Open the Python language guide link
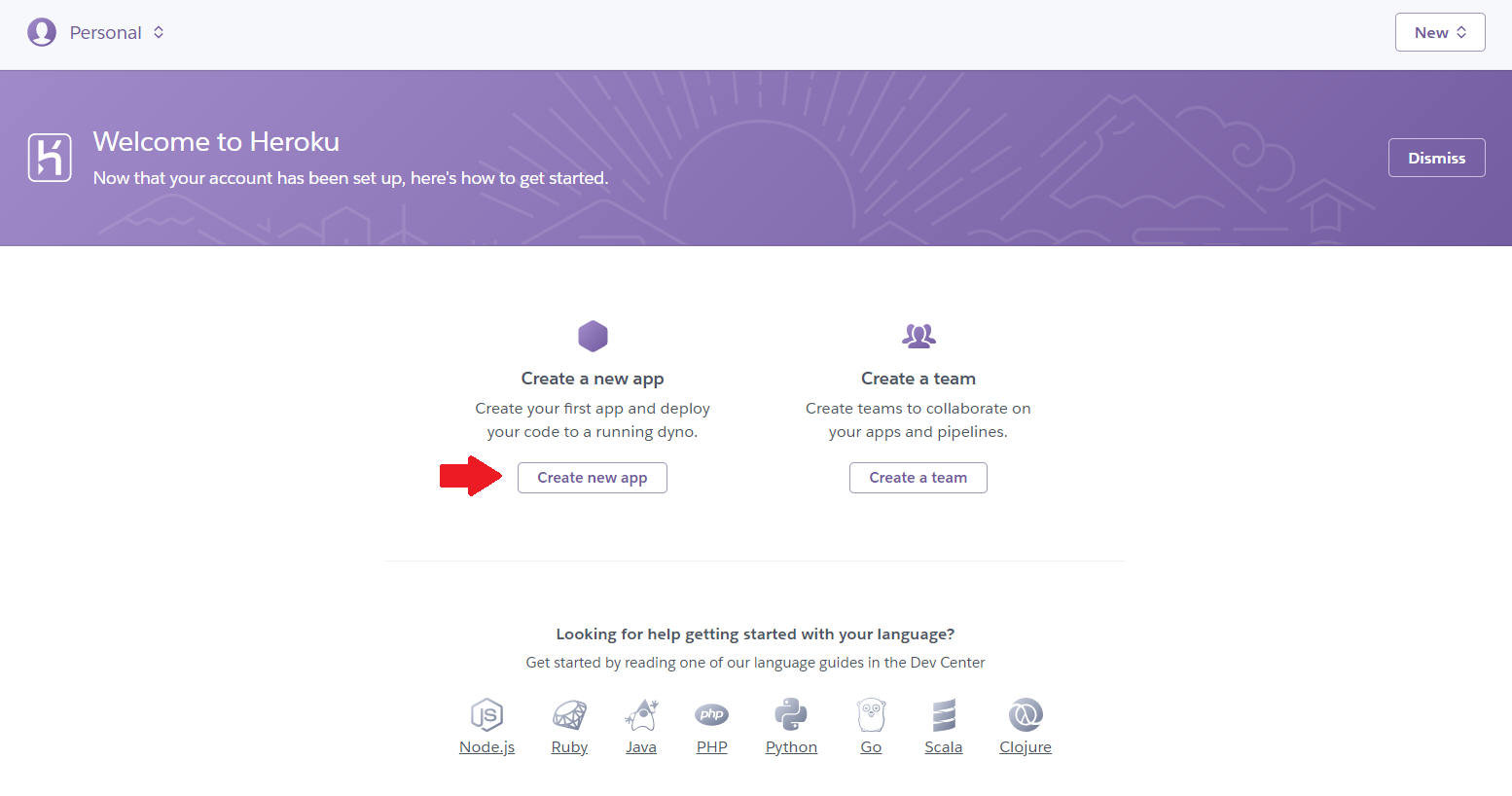The image size is (1512, 796). click(x=791, y=747)
